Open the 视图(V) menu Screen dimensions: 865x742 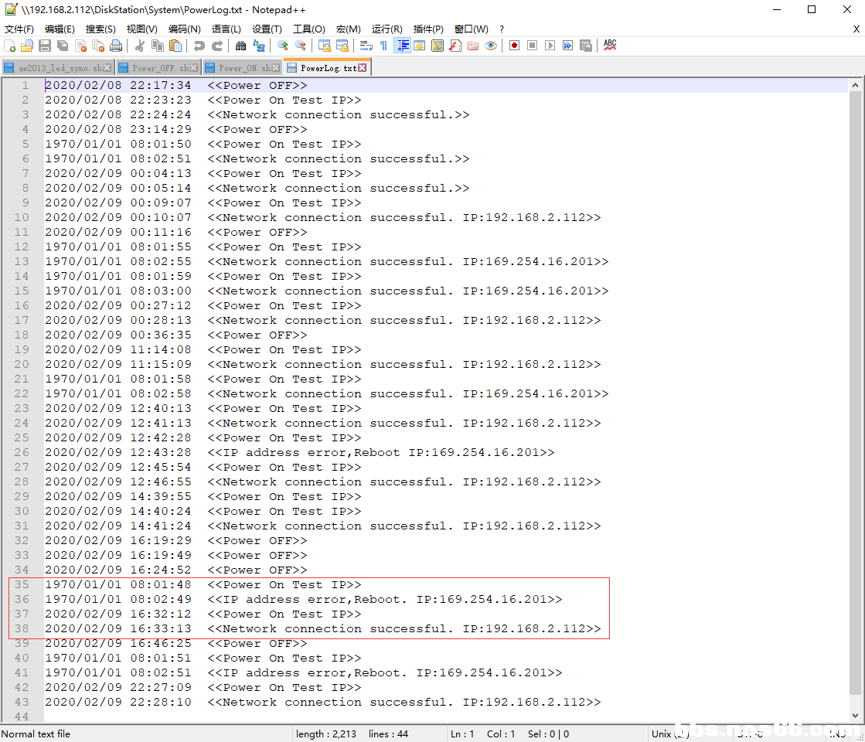click(x=142, y=29)
